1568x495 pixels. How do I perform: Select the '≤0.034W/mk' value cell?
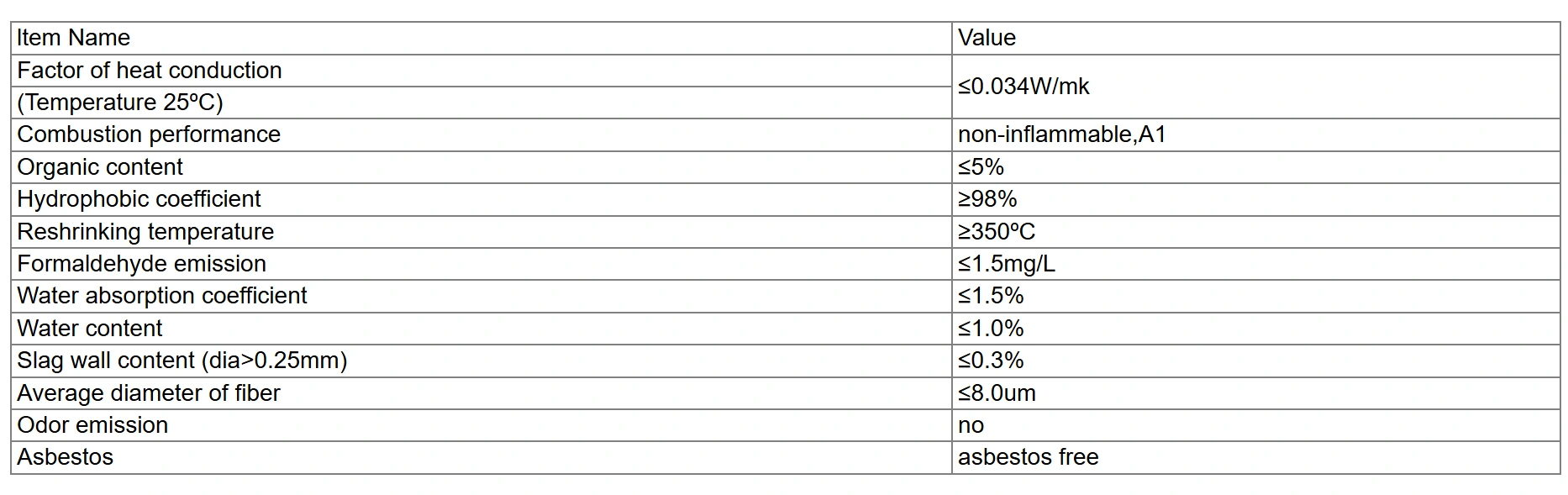click(x=1023, y=87)
